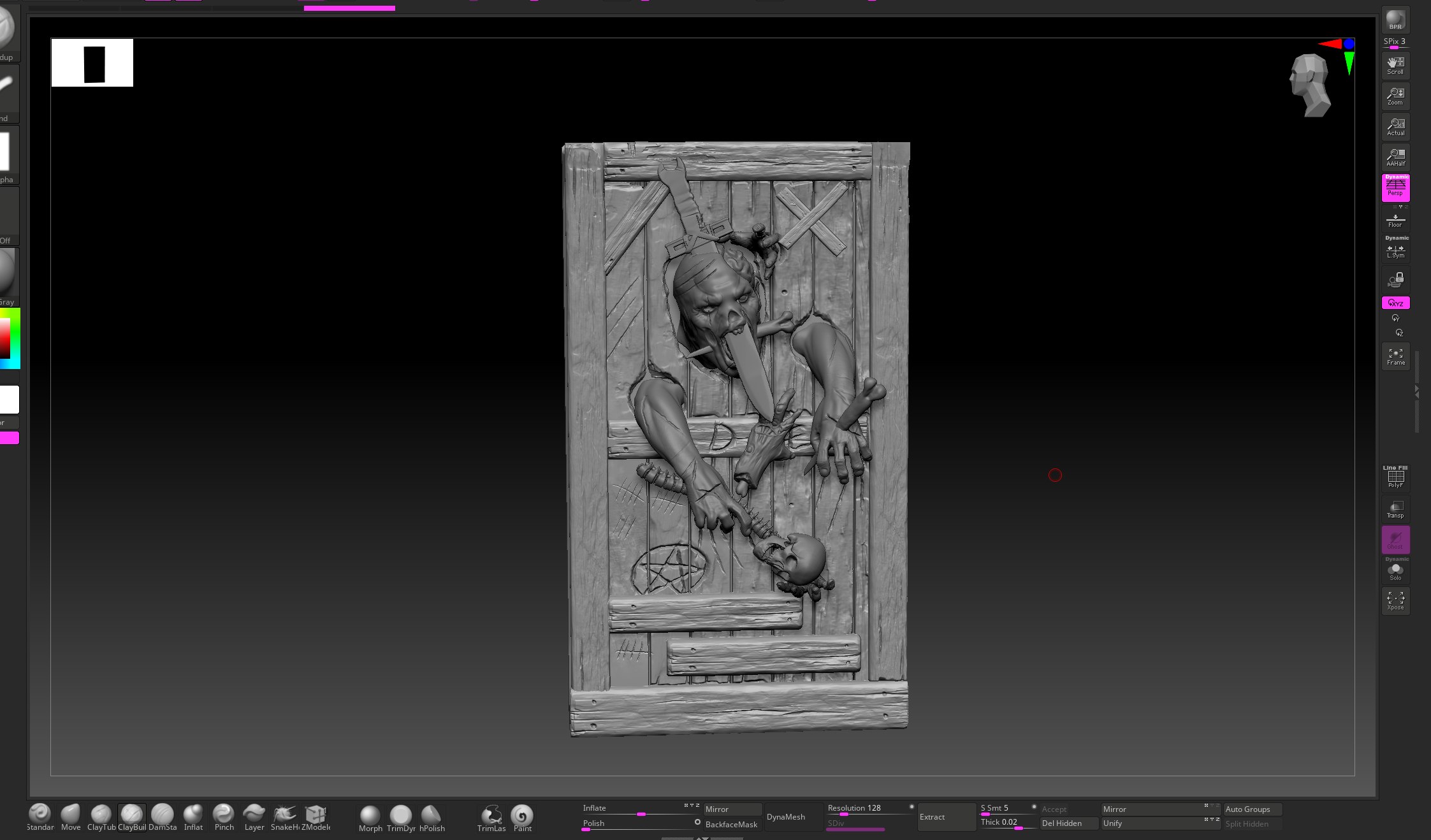This screenshot has height=840, width=1431.
Task: Toggle Persp perspective mode
Action: 1395,188
